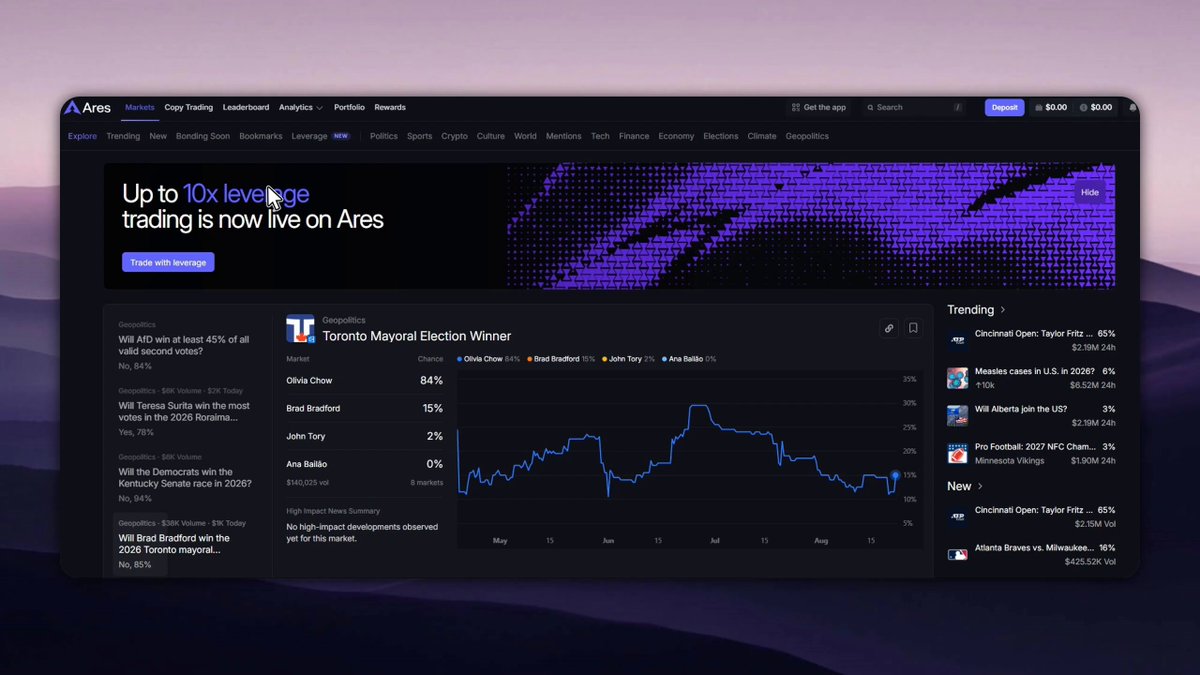Screen dimensions: 1200x675
Task: Select the Olivia Chow market row
Action: [x=365, y=381]
